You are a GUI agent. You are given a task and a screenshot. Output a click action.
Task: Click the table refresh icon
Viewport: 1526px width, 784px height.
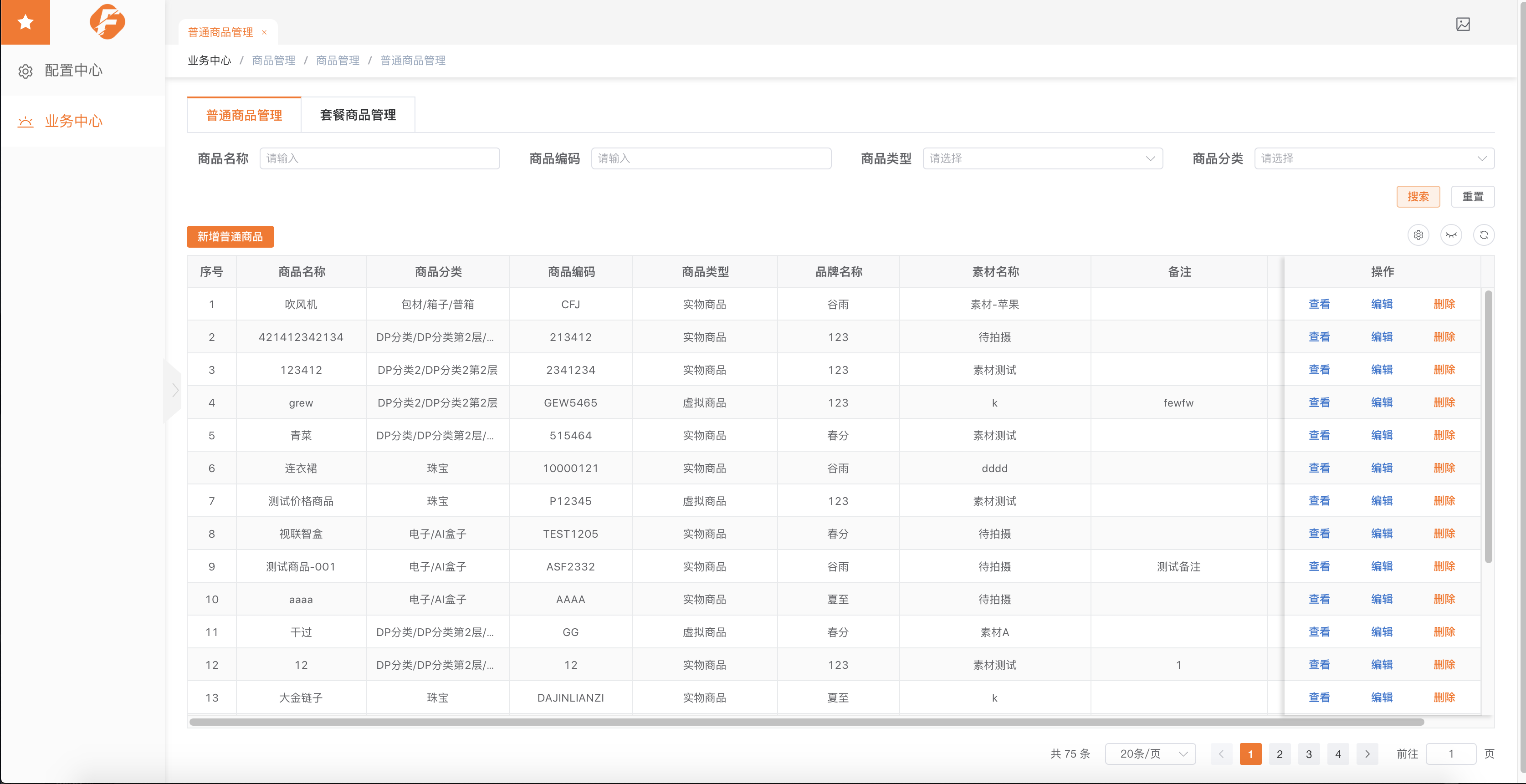pos(1483,235)
